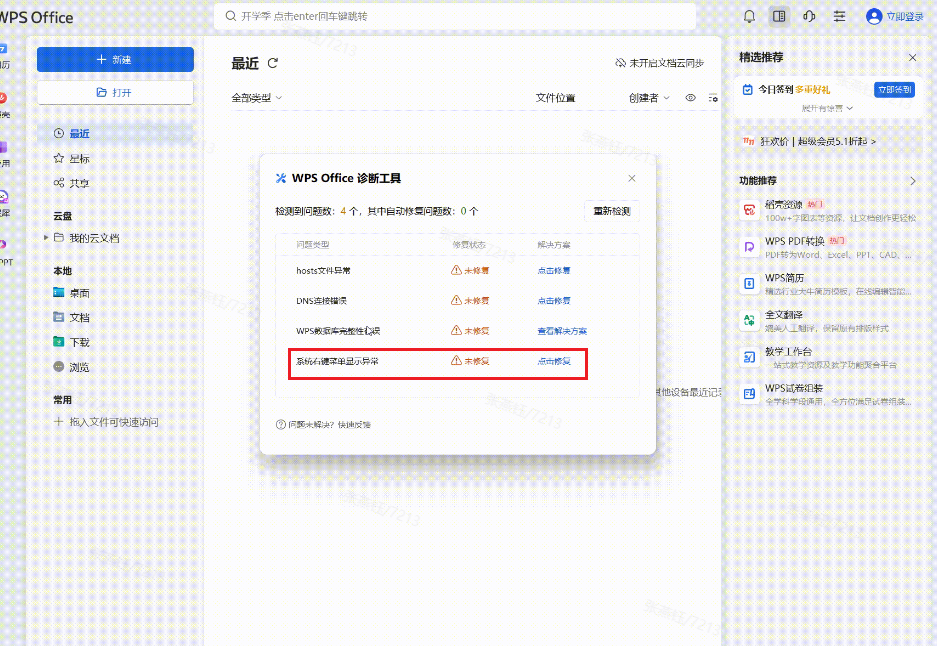Click 点击修复 for hosts文件异常
Viewport: 937px width, 646px height.
tap(554, 270)
